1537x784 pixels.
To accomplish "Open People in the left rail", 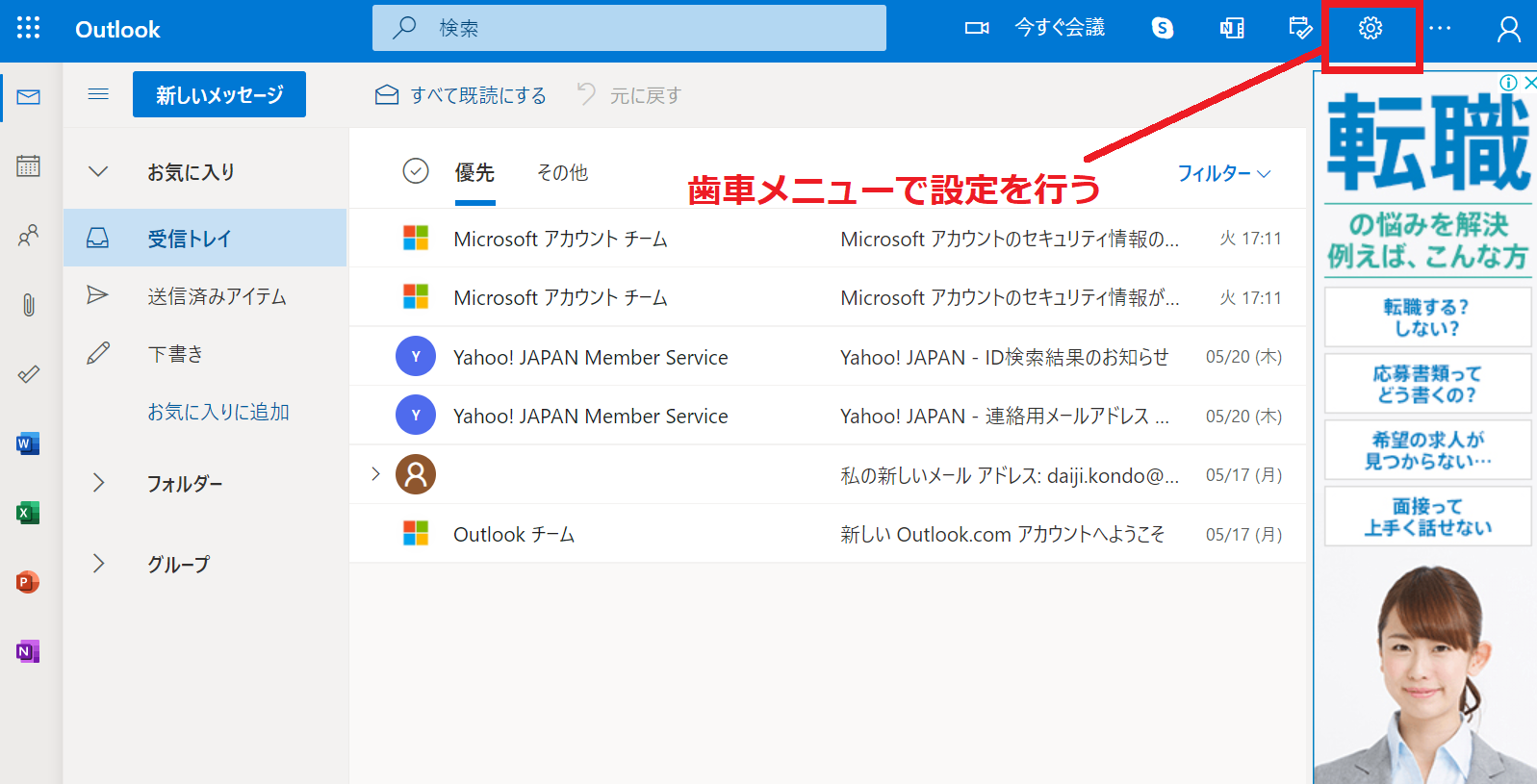I will click(x=29, y=235).
